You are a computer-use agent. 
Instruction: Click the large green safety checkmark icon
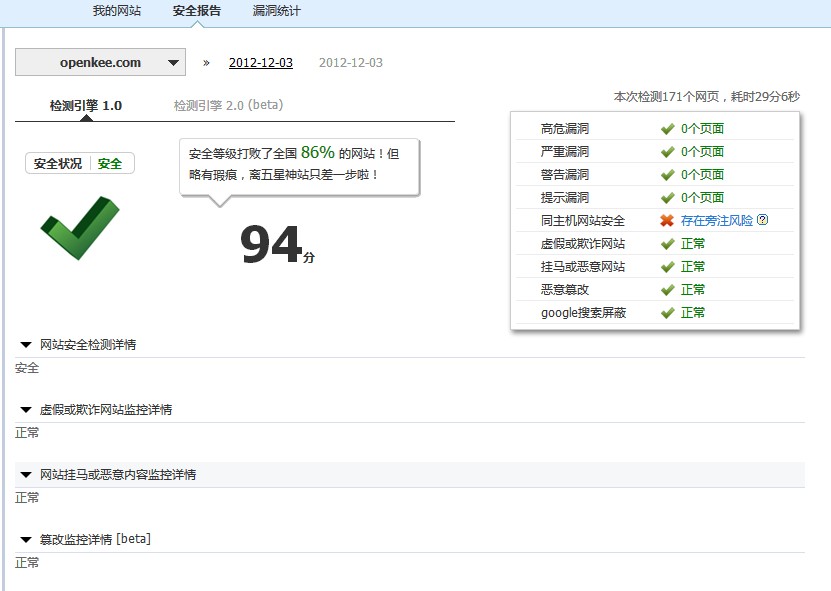79,227
